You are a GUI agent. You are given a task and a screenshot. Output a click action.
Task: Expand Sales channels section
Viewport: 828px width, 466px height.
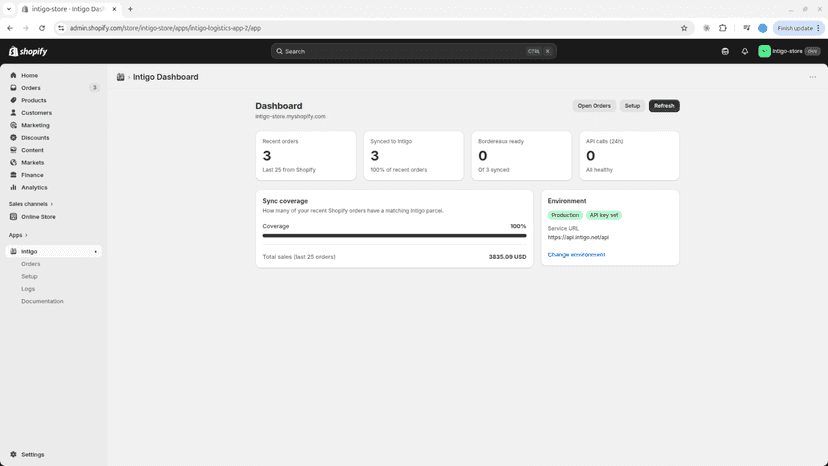[x=31, y=204]
